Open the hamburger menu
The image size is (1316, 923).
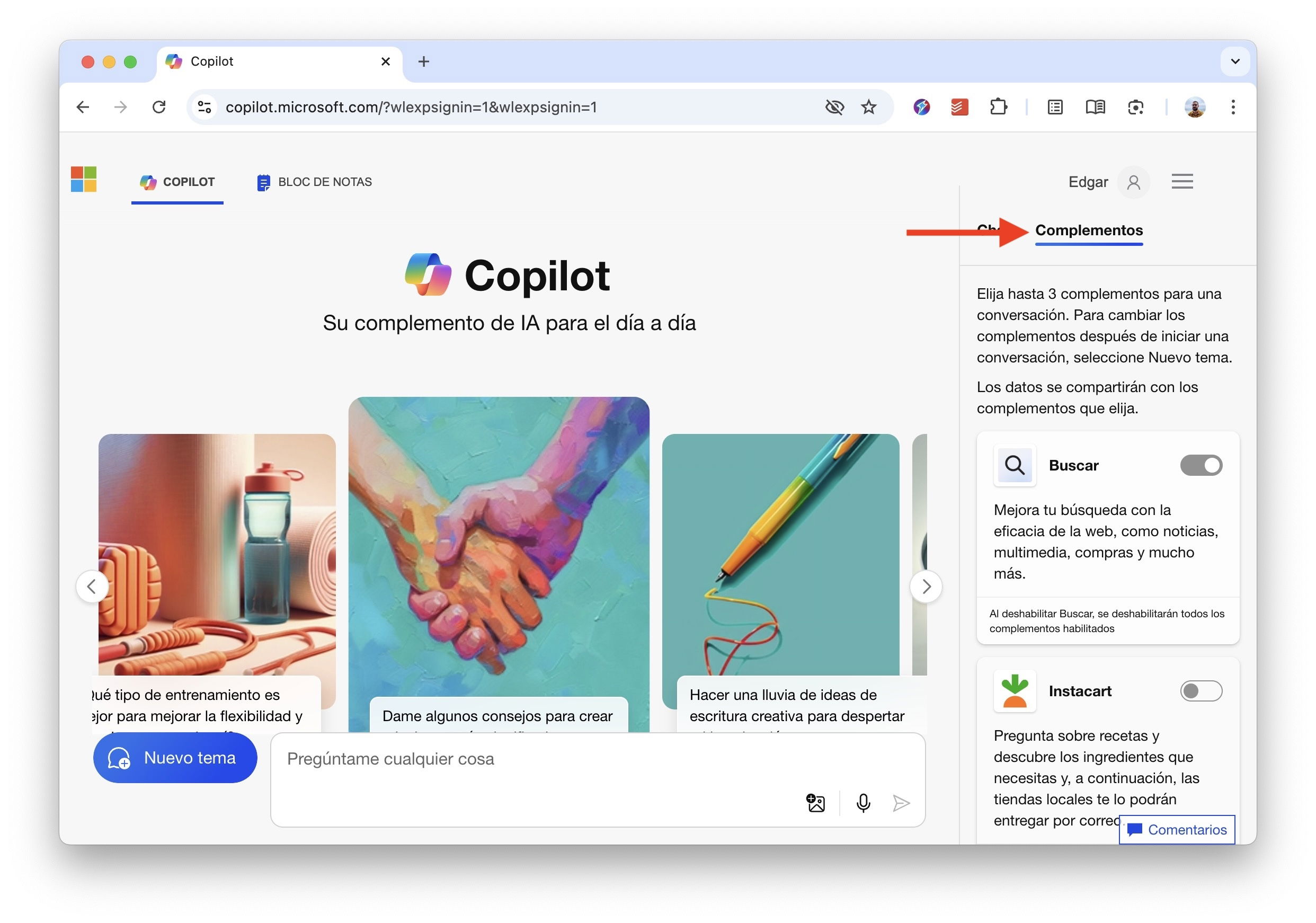1182,182
